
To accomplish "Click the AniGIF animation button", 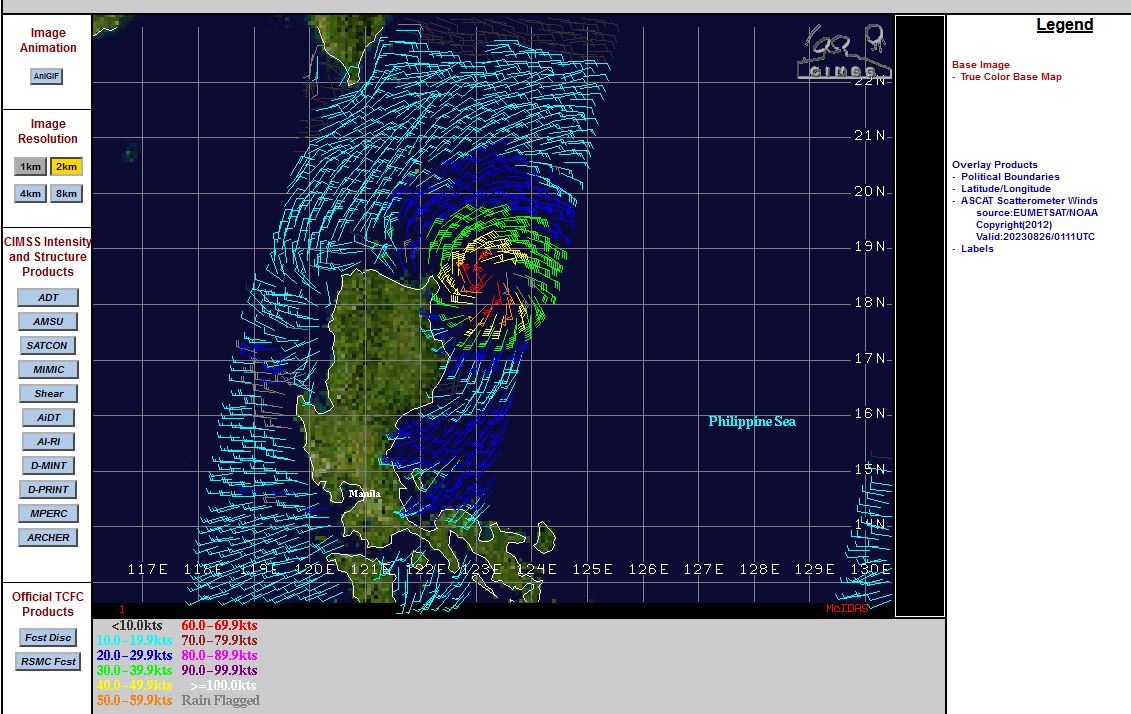I will click(x=46, y=76).
